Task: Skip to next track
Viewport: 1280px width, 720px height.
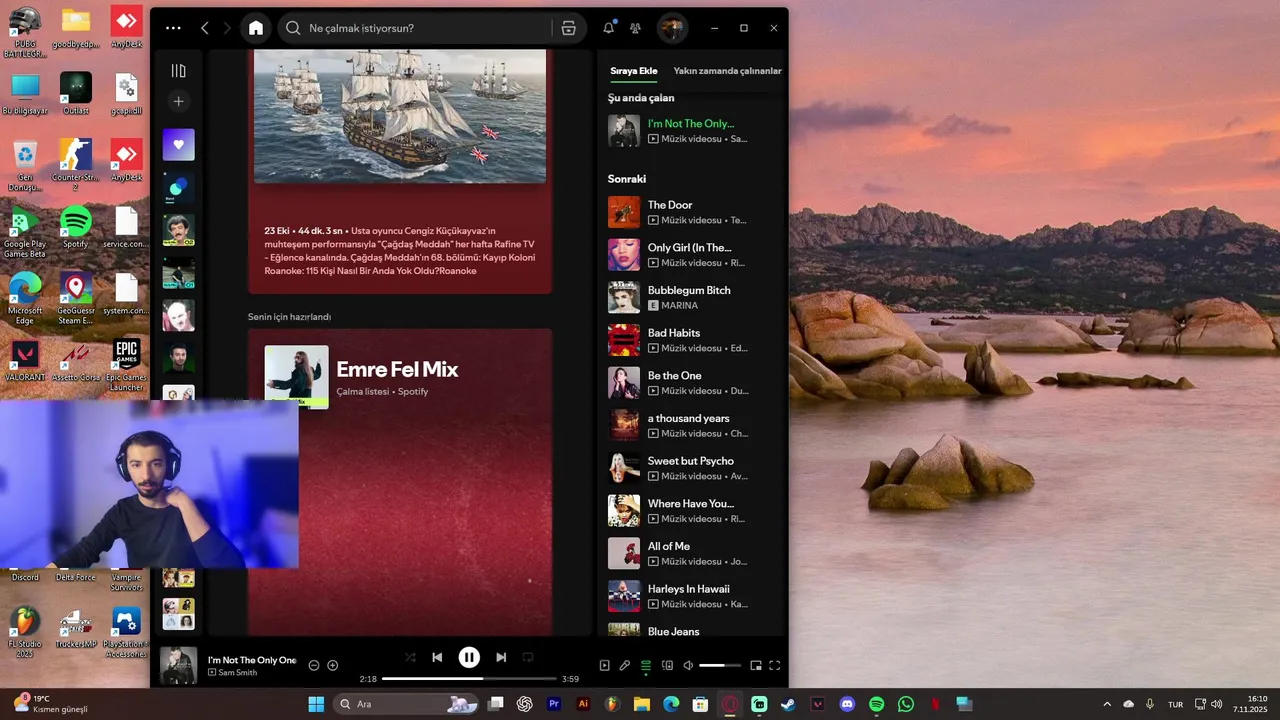Action: pos(501,657)
